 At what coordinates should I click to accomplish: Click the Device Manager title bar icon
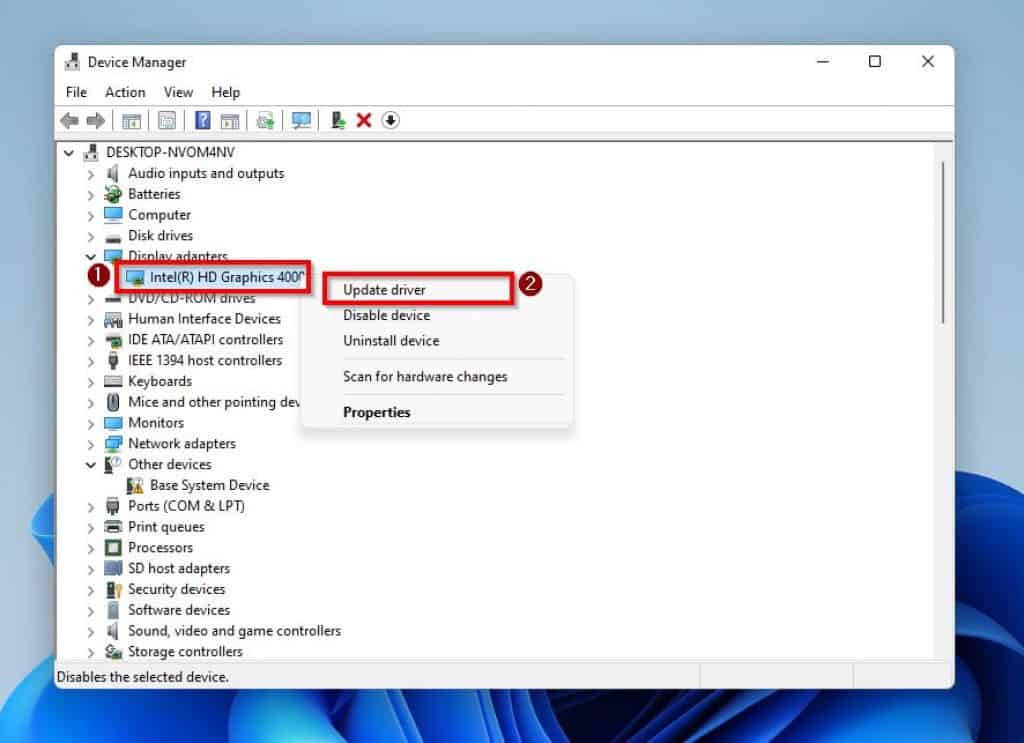72,61
